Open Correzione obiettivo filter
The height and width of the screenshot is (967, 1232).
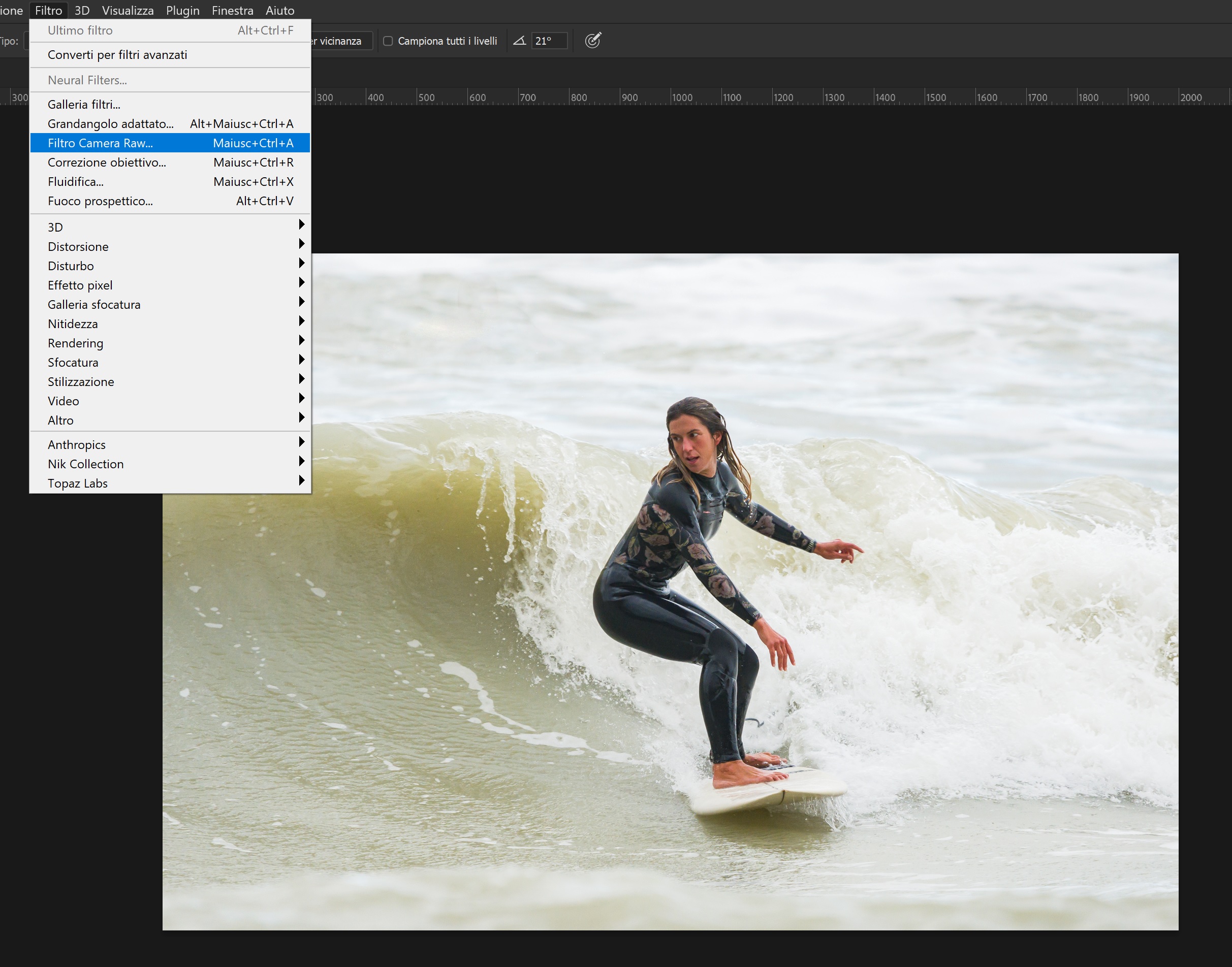(170, 162)
